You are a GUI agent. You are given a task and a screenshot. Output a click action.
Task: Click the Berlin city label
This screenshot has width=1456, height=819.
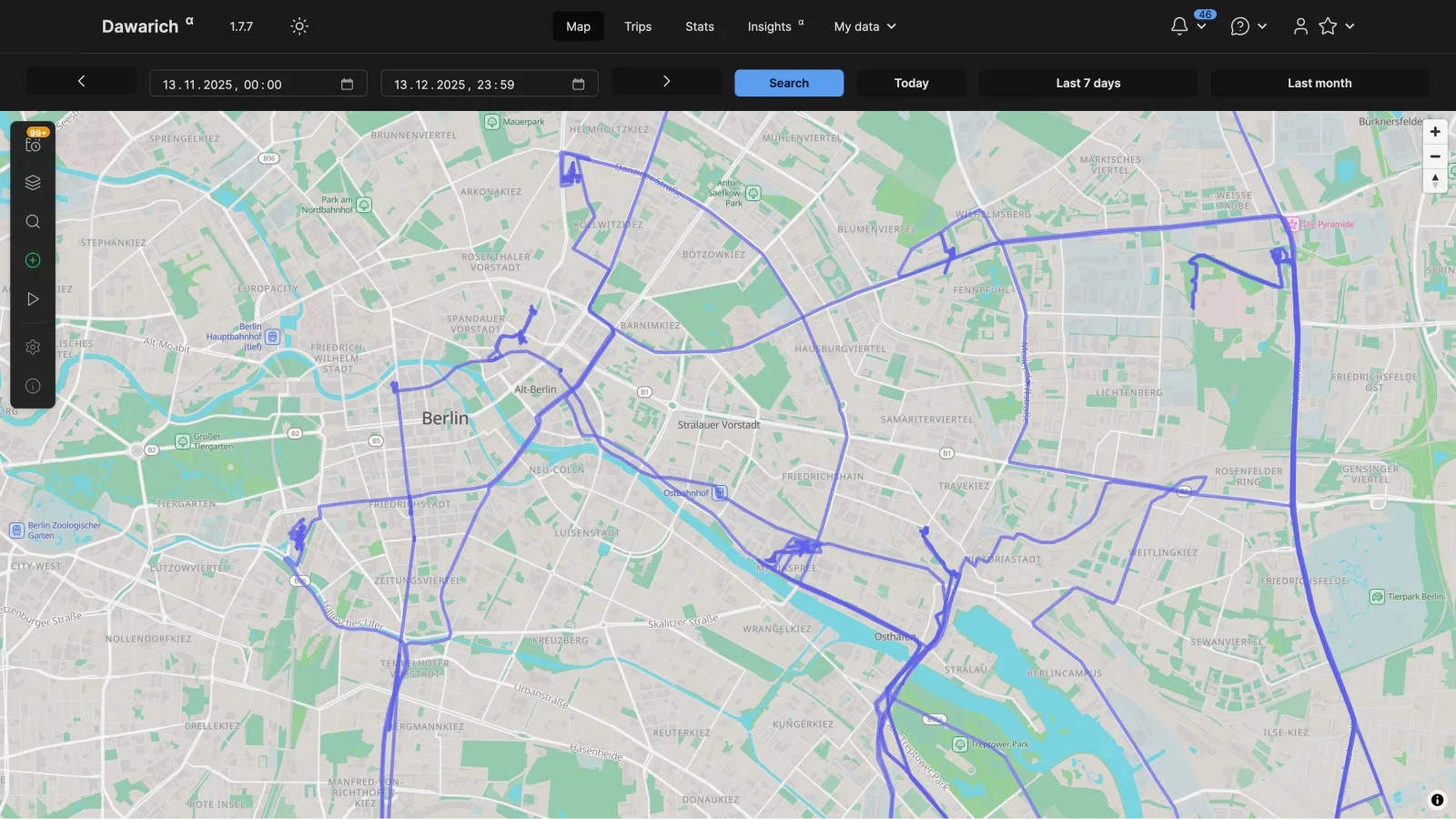[x=445, y=419]
